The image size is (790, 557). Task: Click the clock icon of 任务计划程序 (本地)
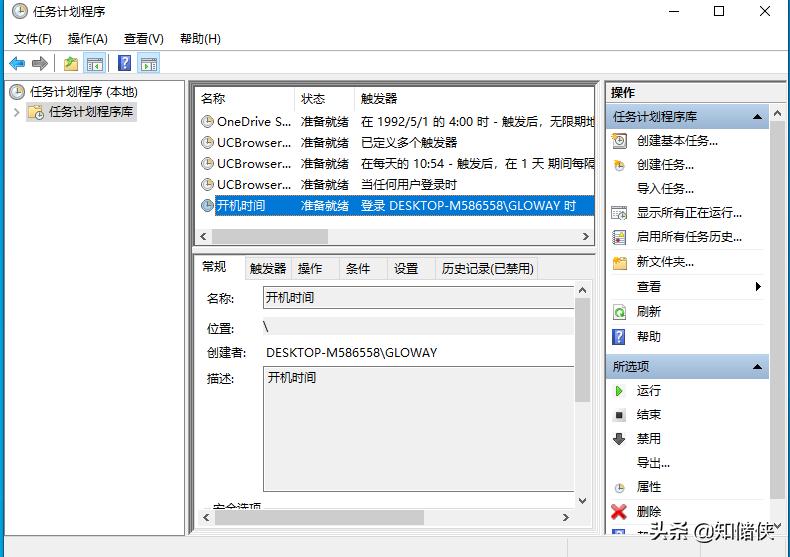pyautogui.click(x=17, y=92)
